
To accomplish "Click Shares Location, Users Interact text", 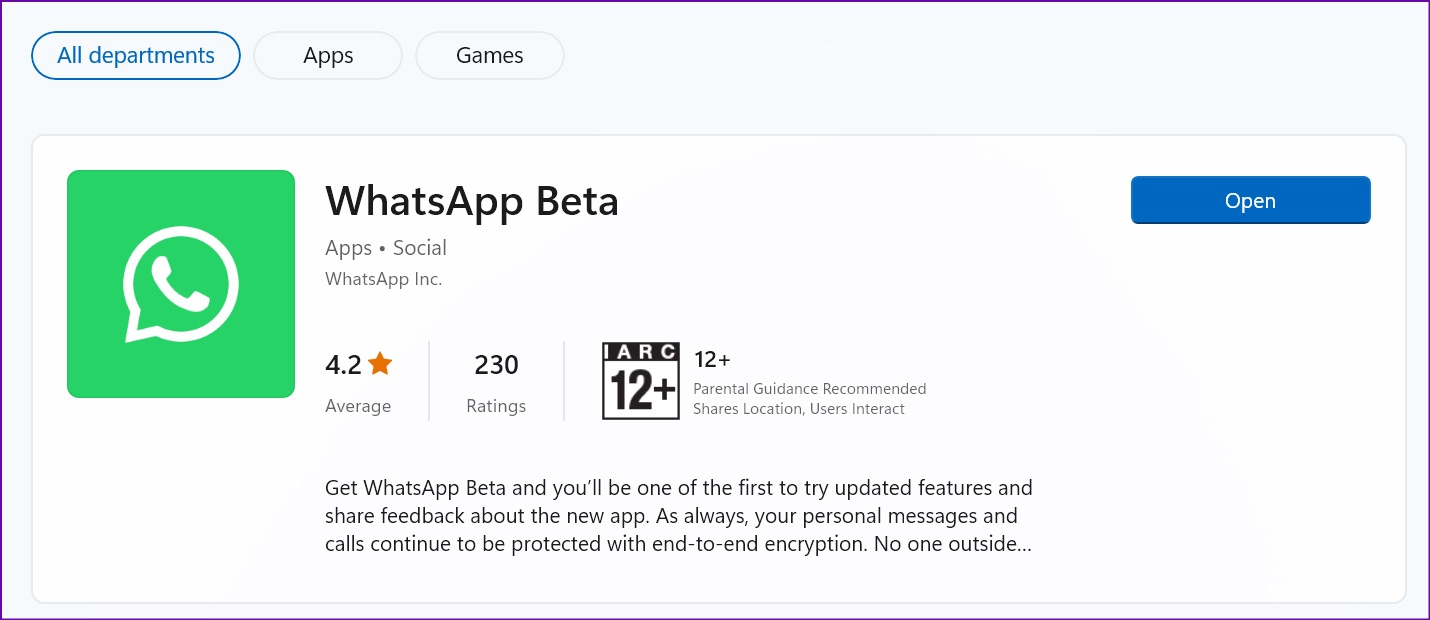I will click(x=799, y=408).
